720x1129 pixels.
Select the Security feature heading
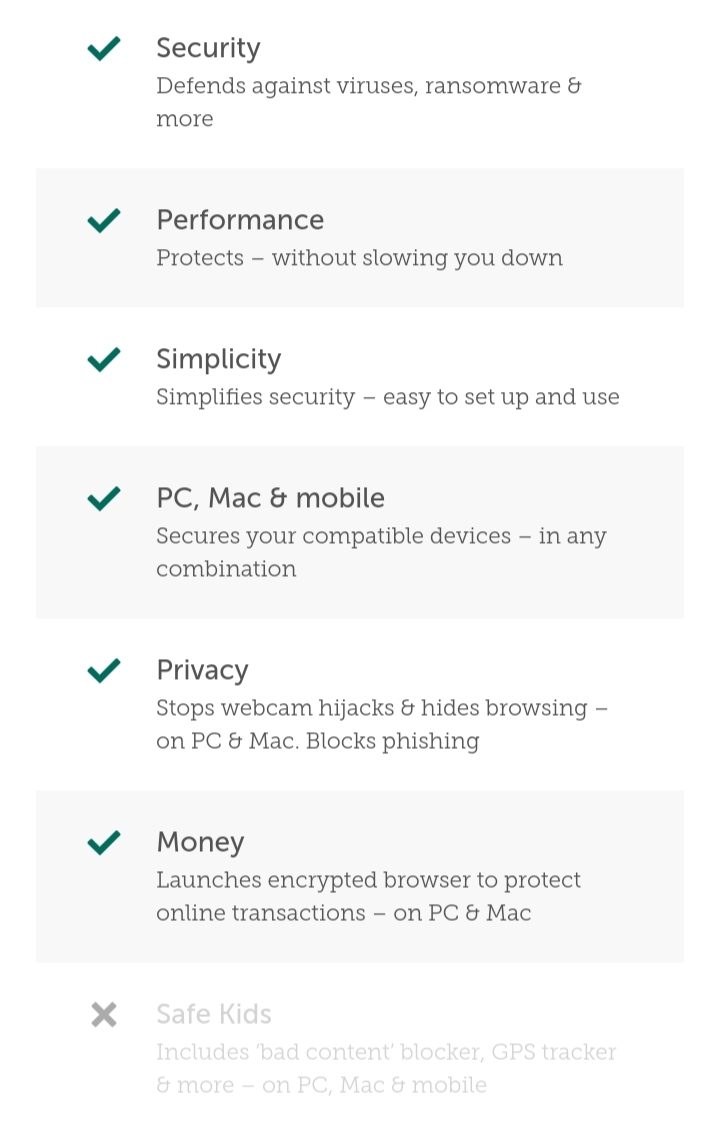[208, 48]
